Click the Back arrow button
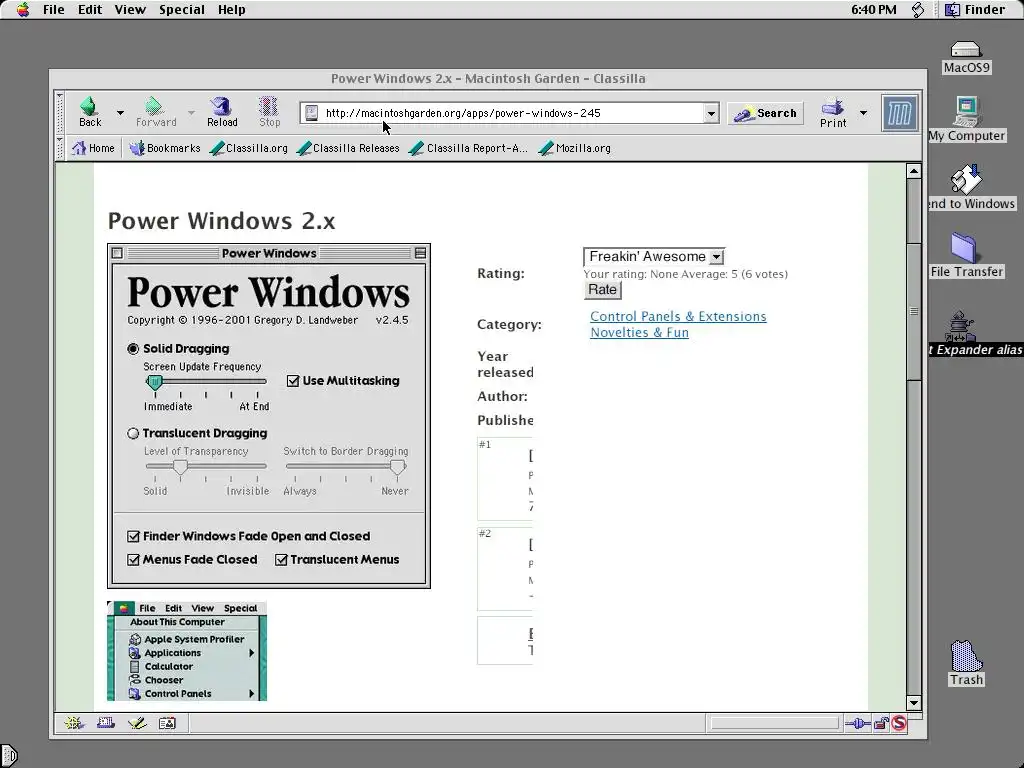This screenshot has width=1024, height=768. [x=89, y=112]
